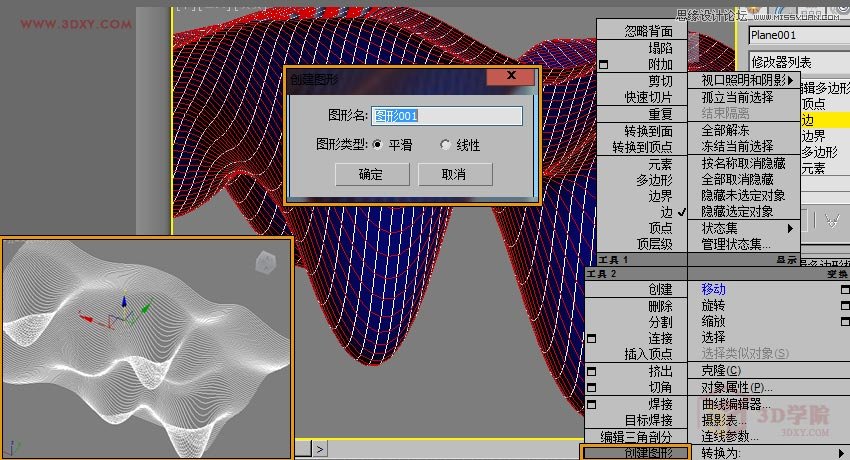Click the show end result icon below modifier stack

pos(833,220)
